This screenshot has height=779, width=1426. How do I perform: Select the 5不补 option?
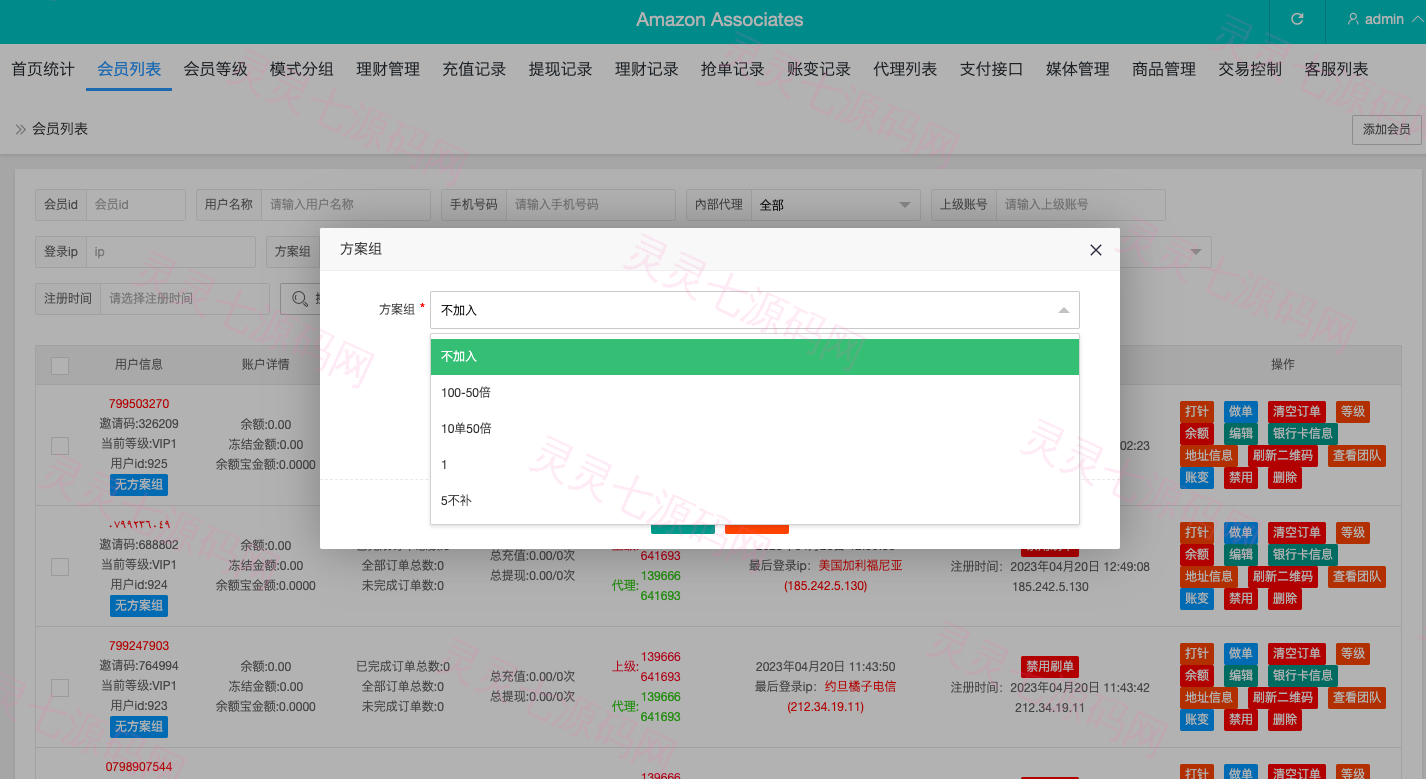click(x=755, y=501)
